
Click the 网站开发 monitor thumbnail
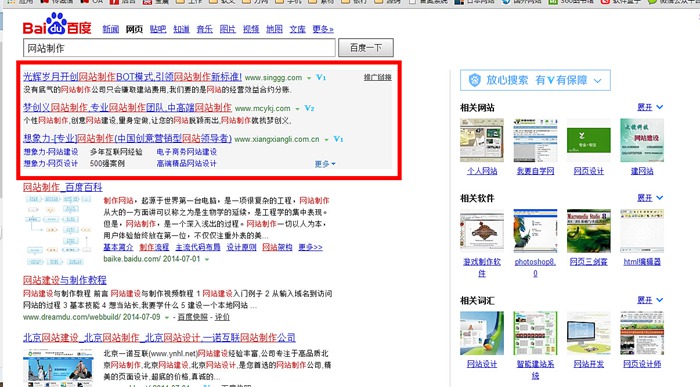(588, 333)
